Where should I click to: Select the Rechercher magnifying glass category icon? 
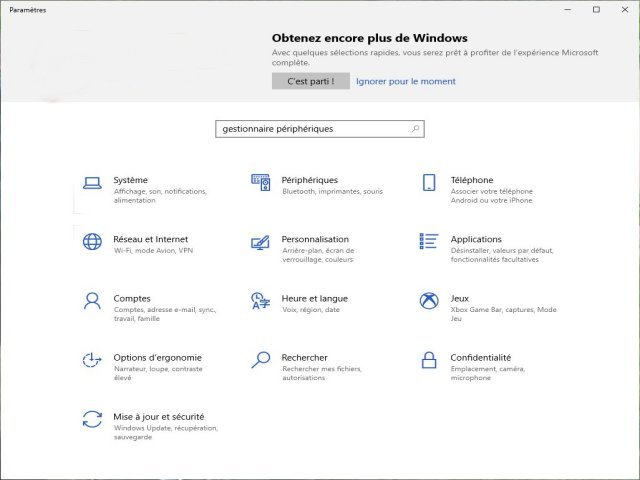[x=260, y=360]
